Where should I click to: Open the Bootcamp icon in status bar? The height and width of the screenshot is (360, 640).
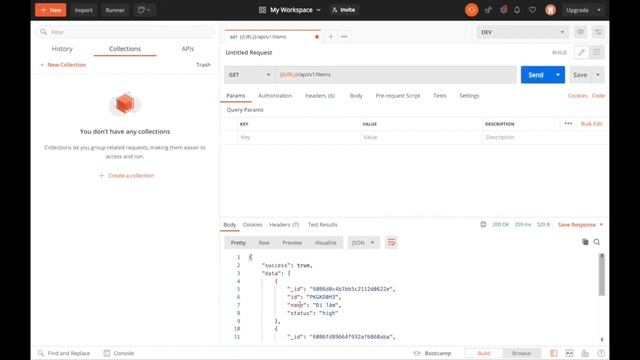pyautogui.click(x=417, y=353)
